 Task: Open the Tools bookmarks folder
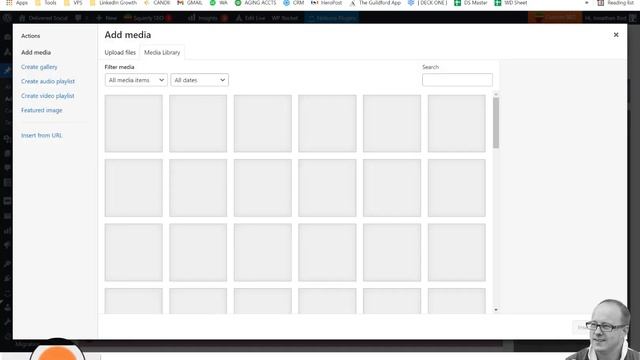(46, 3)
